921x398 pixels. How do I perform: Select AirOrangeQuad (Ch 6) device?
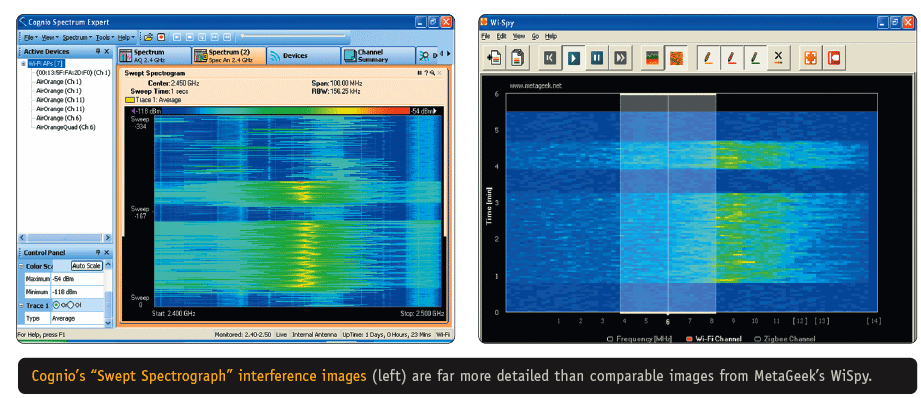pyautogui.click(x=66, y=127)
